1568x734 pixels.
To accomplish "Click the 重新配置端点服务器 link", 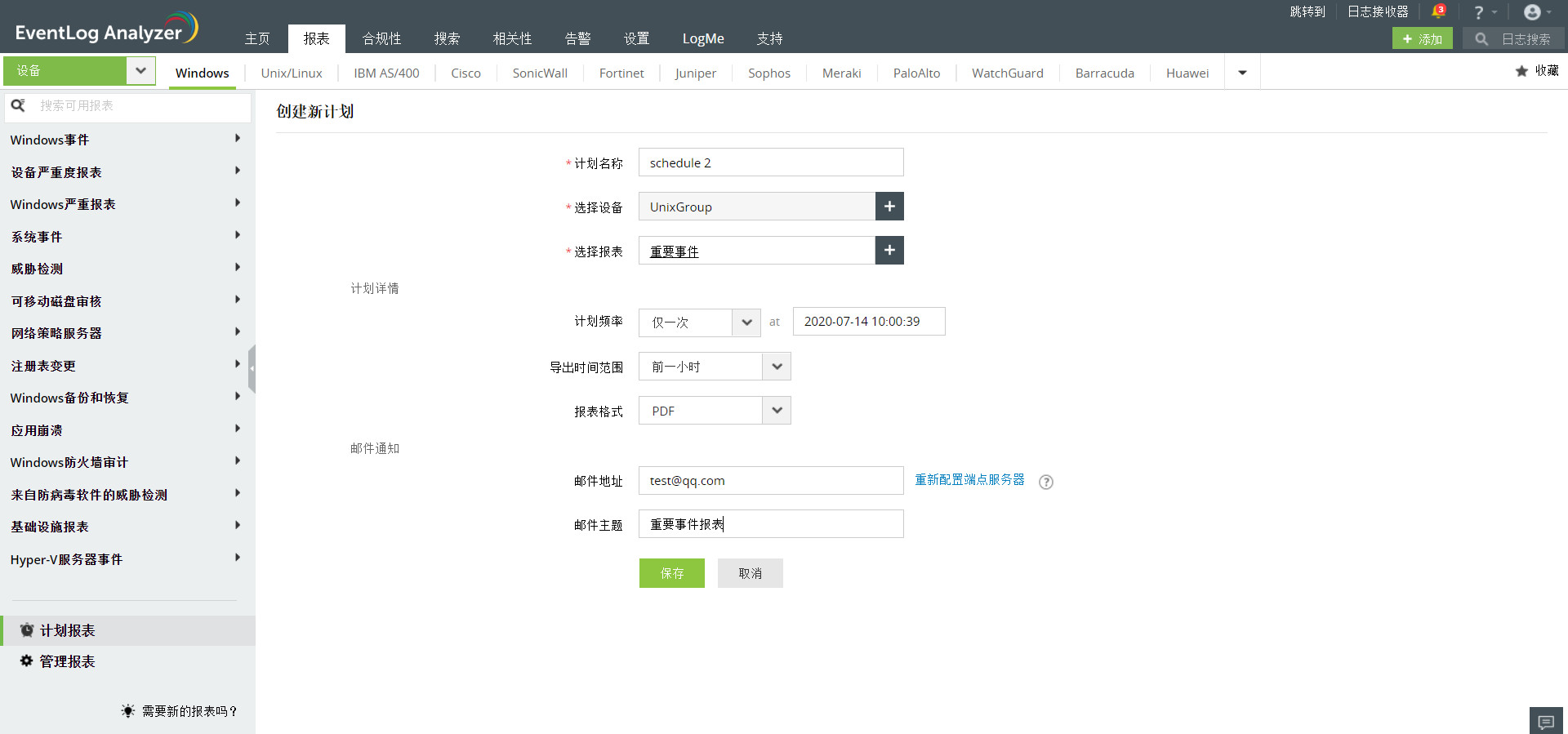I will (x=969, y=480).
